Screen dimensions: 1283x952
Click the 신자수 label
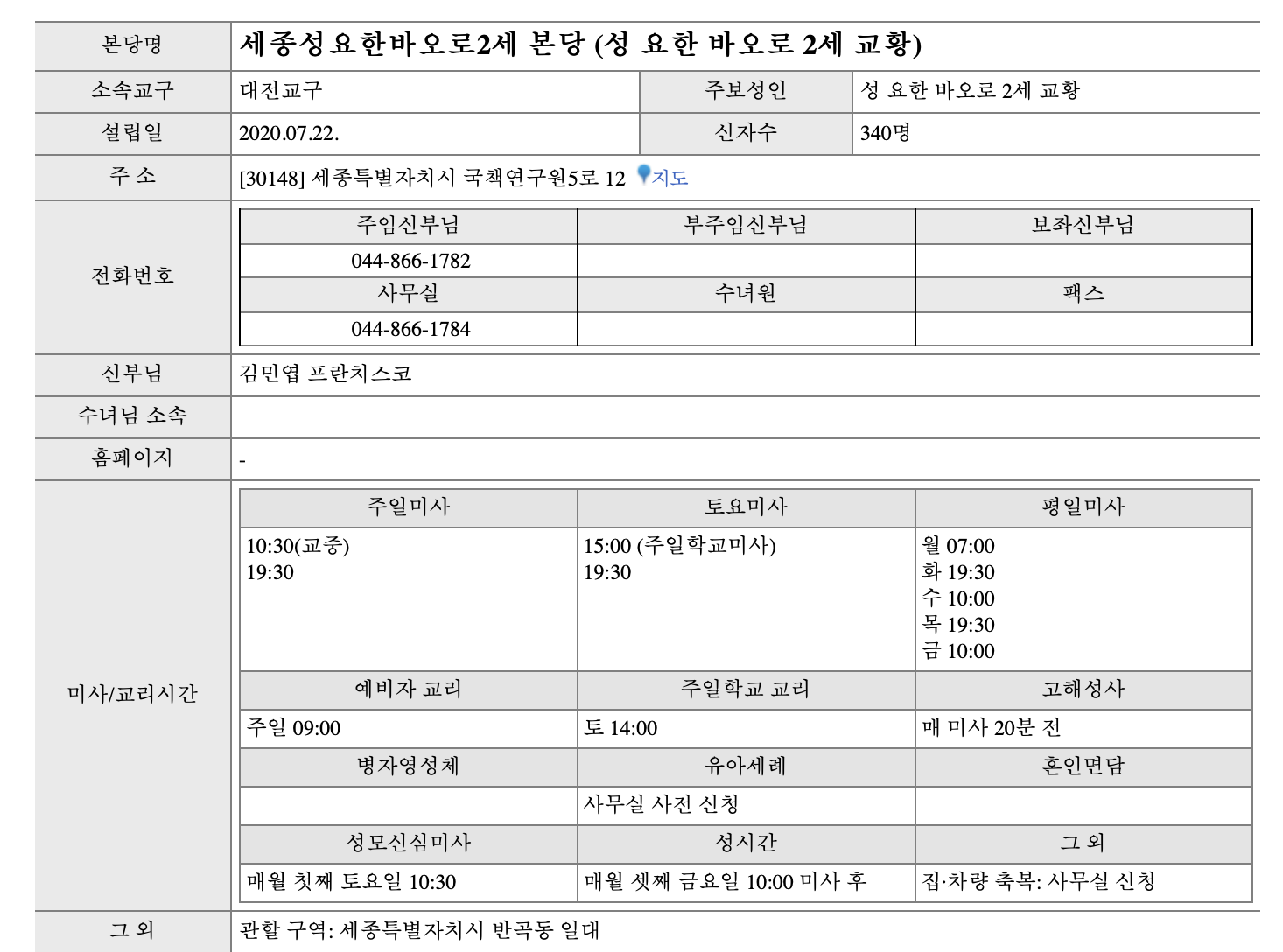point(746,133)
